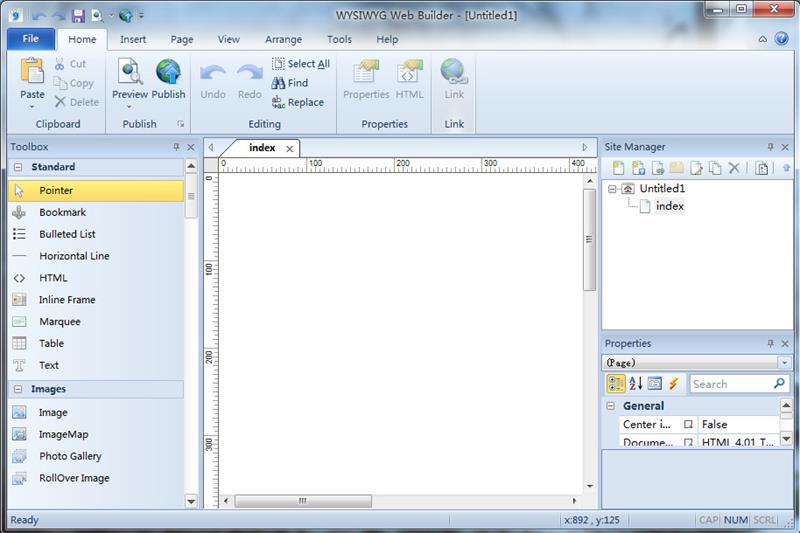Click Paste icon in Clipboard group
Image resolution: width=800 pixels, height=533 pixels.
tap(32, 71)
